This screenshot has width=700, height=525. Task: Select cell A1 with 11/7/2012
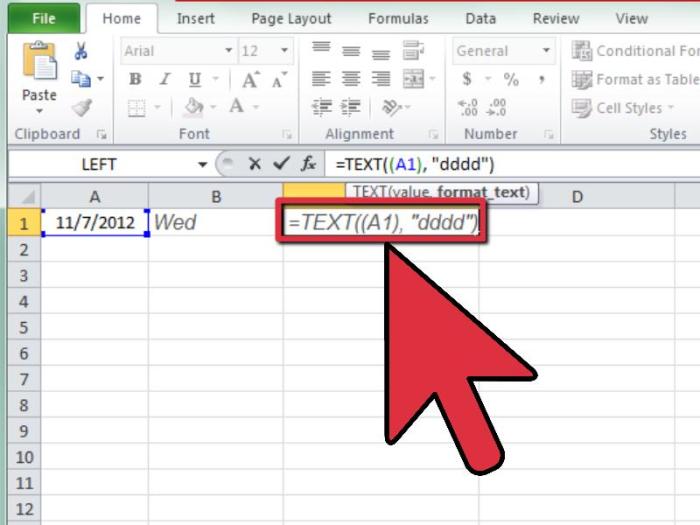click(95, 222)
